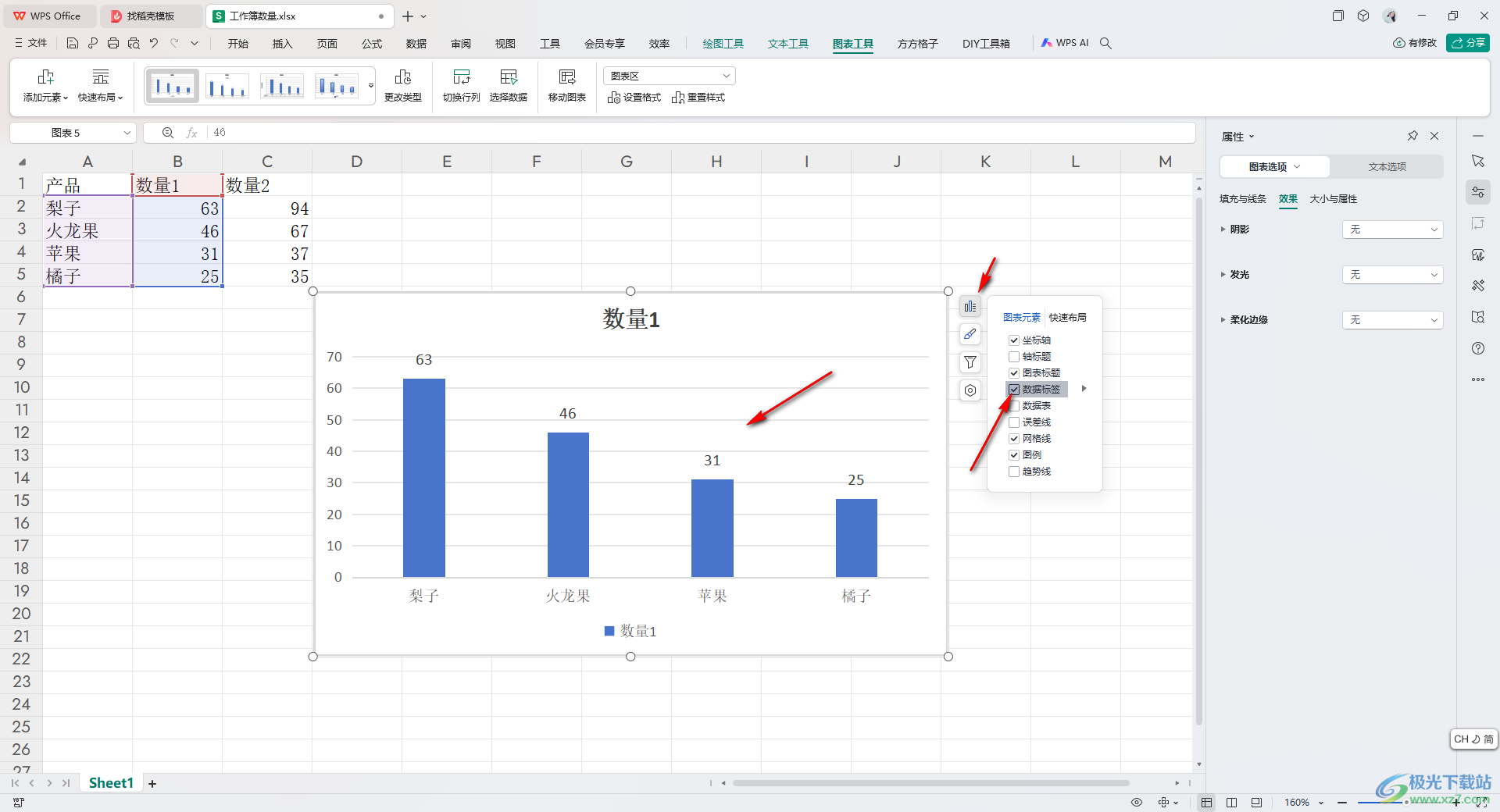Viewport: 1500px width, 812px height.
Task: Click the zoom lens icon in formula bar
Action: click(167, 133)
